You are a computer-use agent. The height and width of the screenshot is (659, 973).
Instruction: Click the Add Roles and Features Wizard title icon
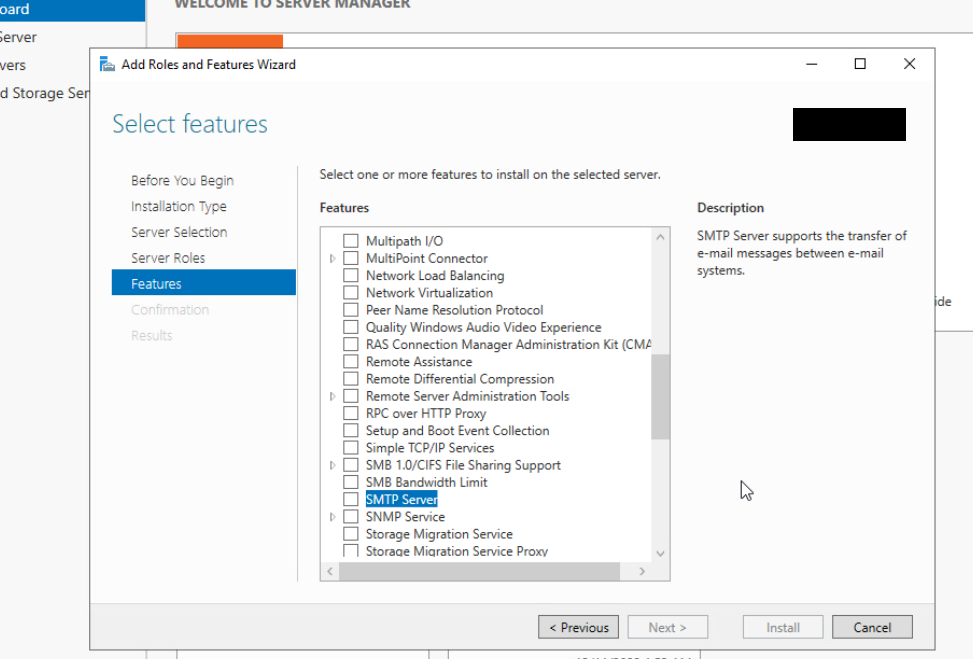tap(107, 65)
